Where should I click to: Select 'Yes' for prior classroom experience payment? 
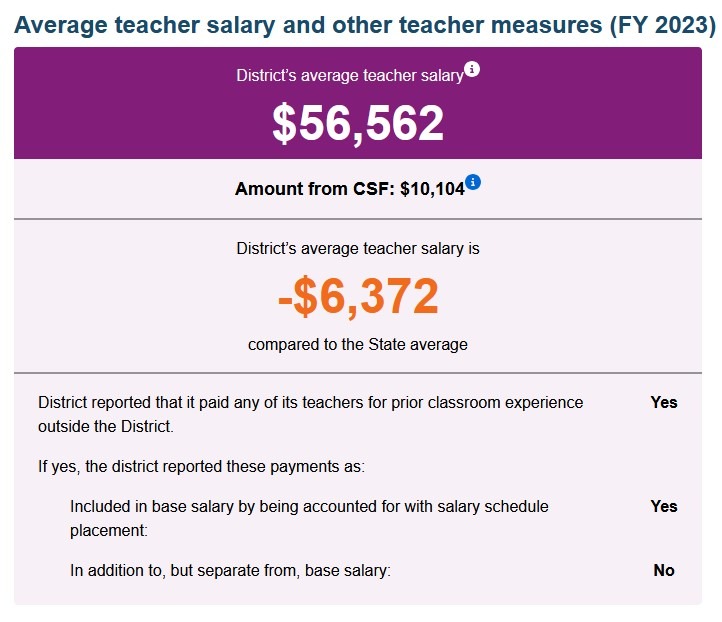click(664, 403)
